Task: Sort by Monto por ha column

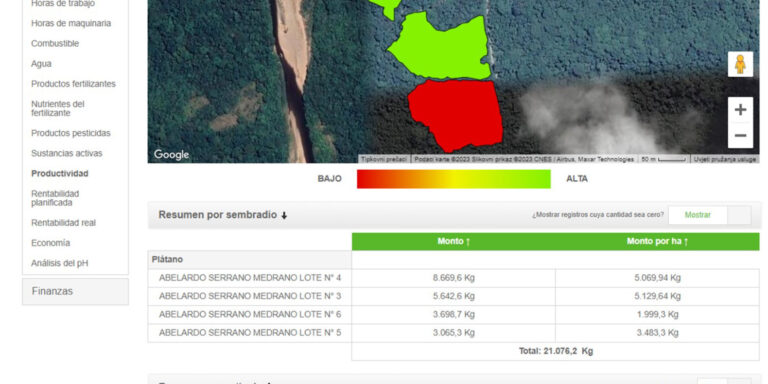Action: pyautogui.click(x=657, y=241)
